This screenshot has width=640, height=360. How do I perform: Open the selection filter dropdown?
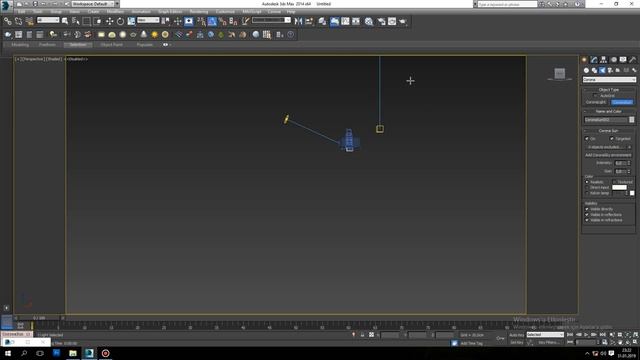[x=48, y=20]
